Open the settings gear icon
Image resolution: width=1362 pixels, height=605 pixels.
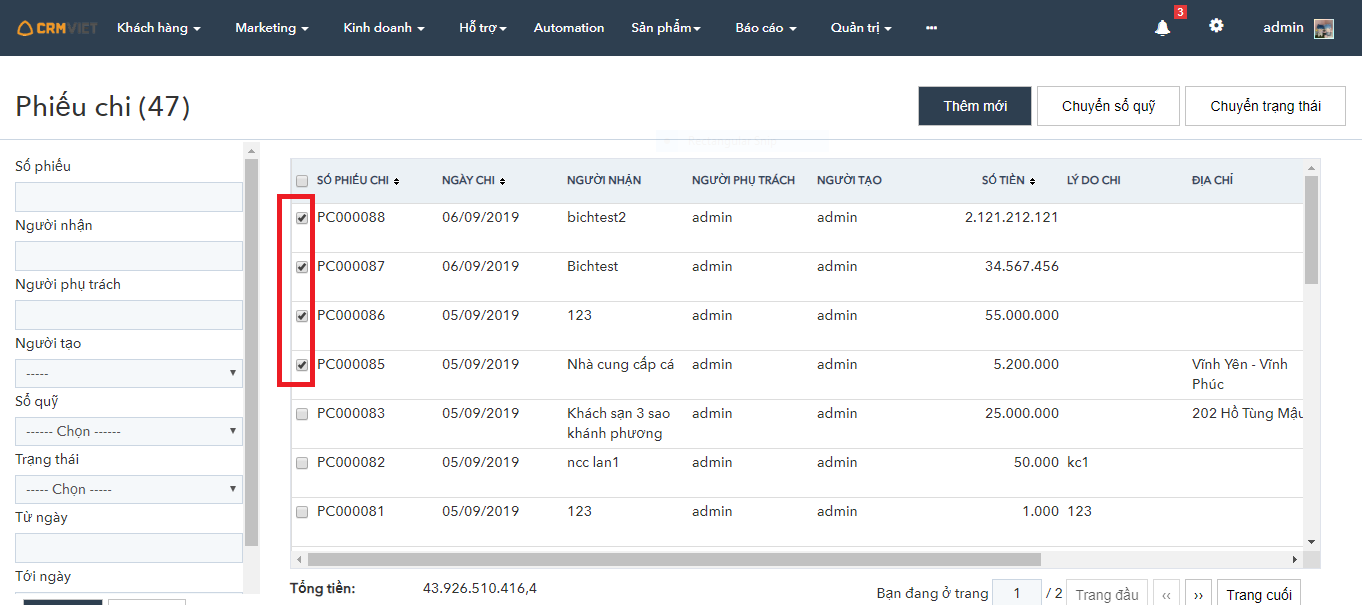pyautogui.click(x=1216, y=26)
